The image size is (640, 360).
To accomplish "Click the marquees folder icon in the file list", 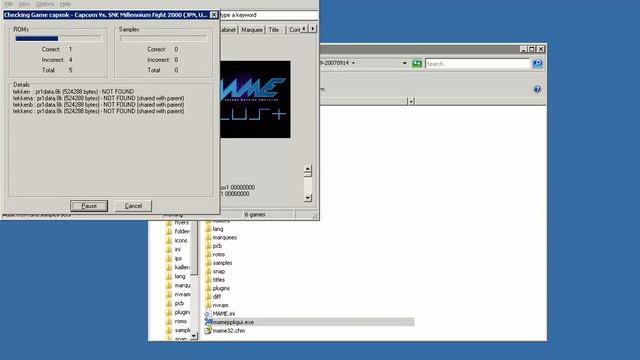I will coord(209,238).
